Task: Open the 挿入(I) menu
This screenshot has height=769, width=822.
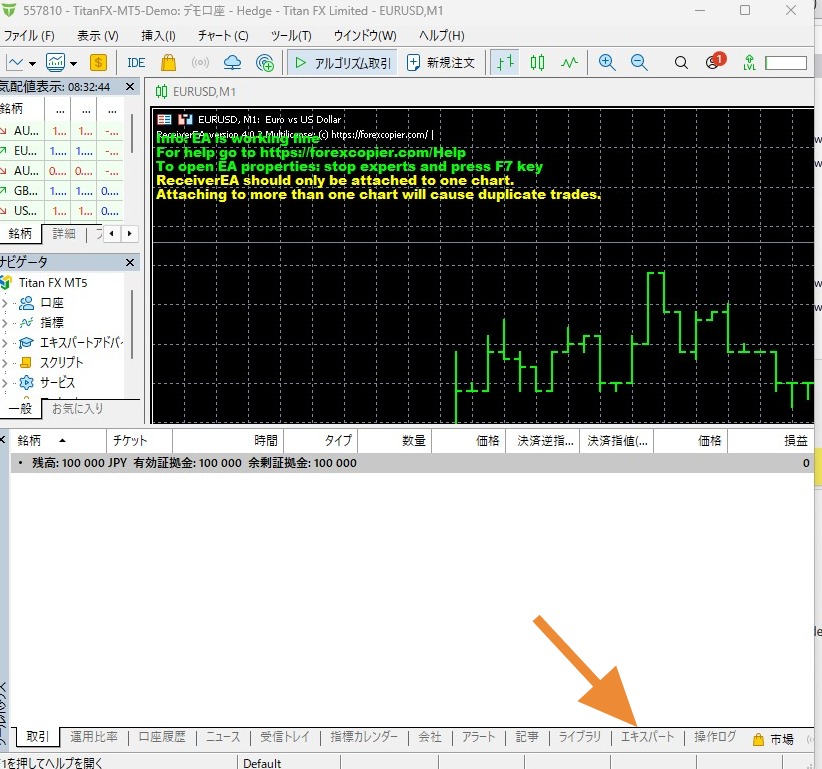Action: pos(158,36)
